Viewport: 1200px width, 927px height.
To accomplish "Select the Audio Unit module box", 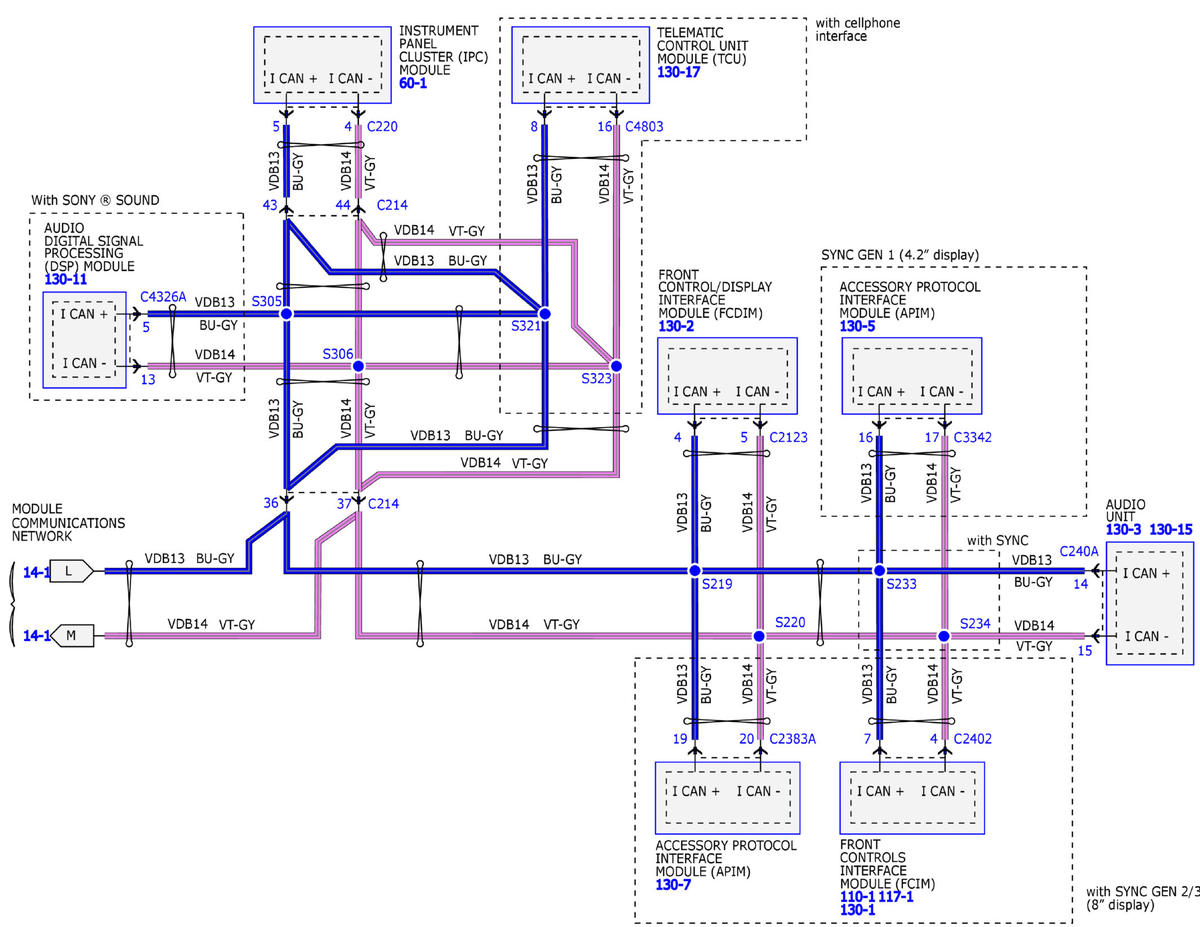I will coord(1151,604).
